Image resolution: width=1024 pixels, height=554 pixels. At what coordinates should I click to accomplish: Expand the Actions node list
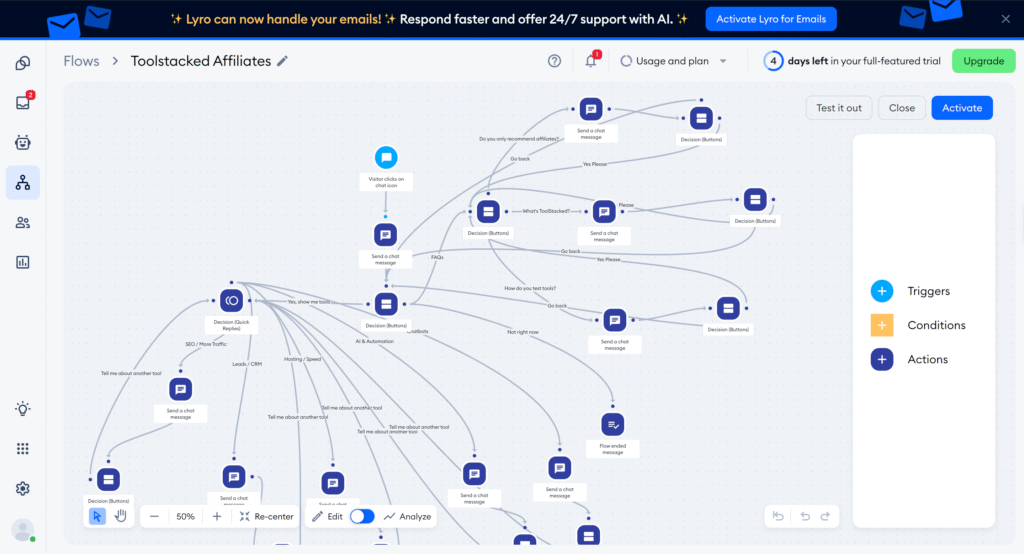[881, 359]
